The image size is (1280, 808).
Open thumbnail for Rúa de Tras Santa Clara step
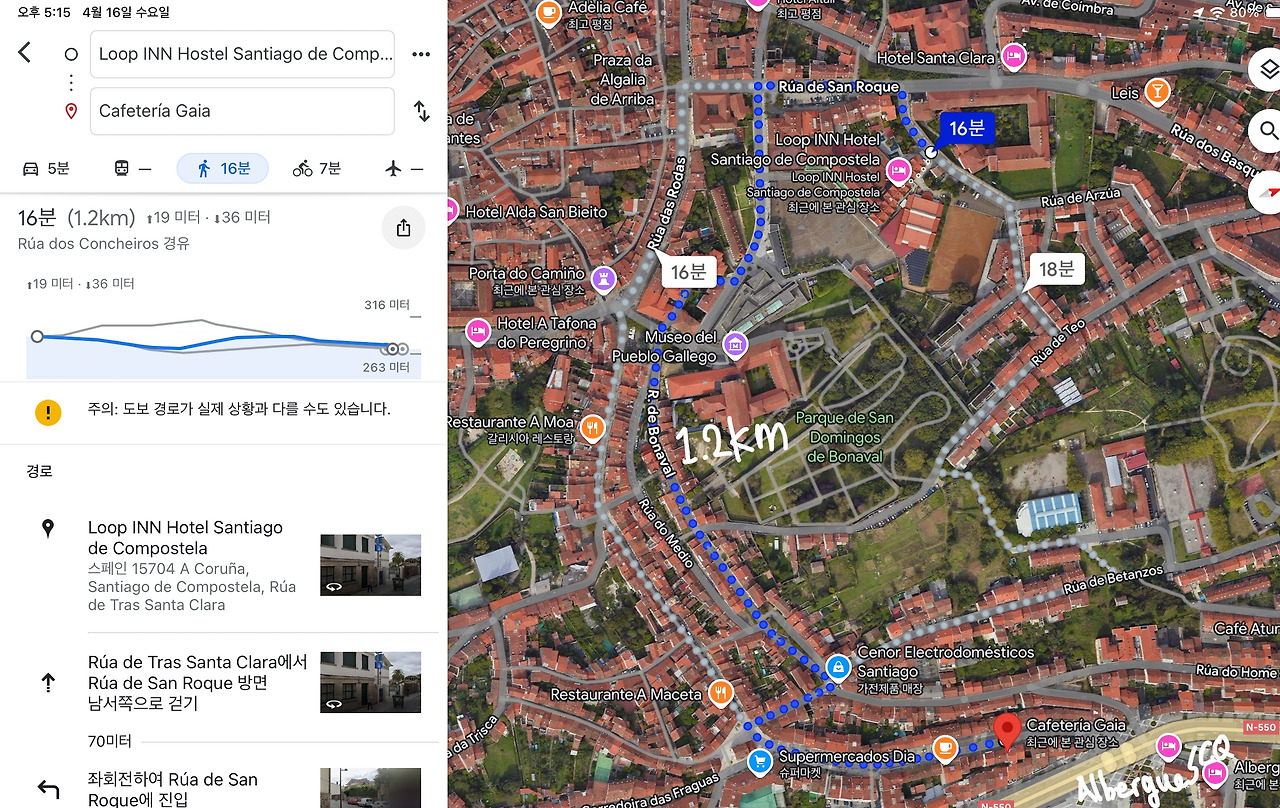pos(370,682)
